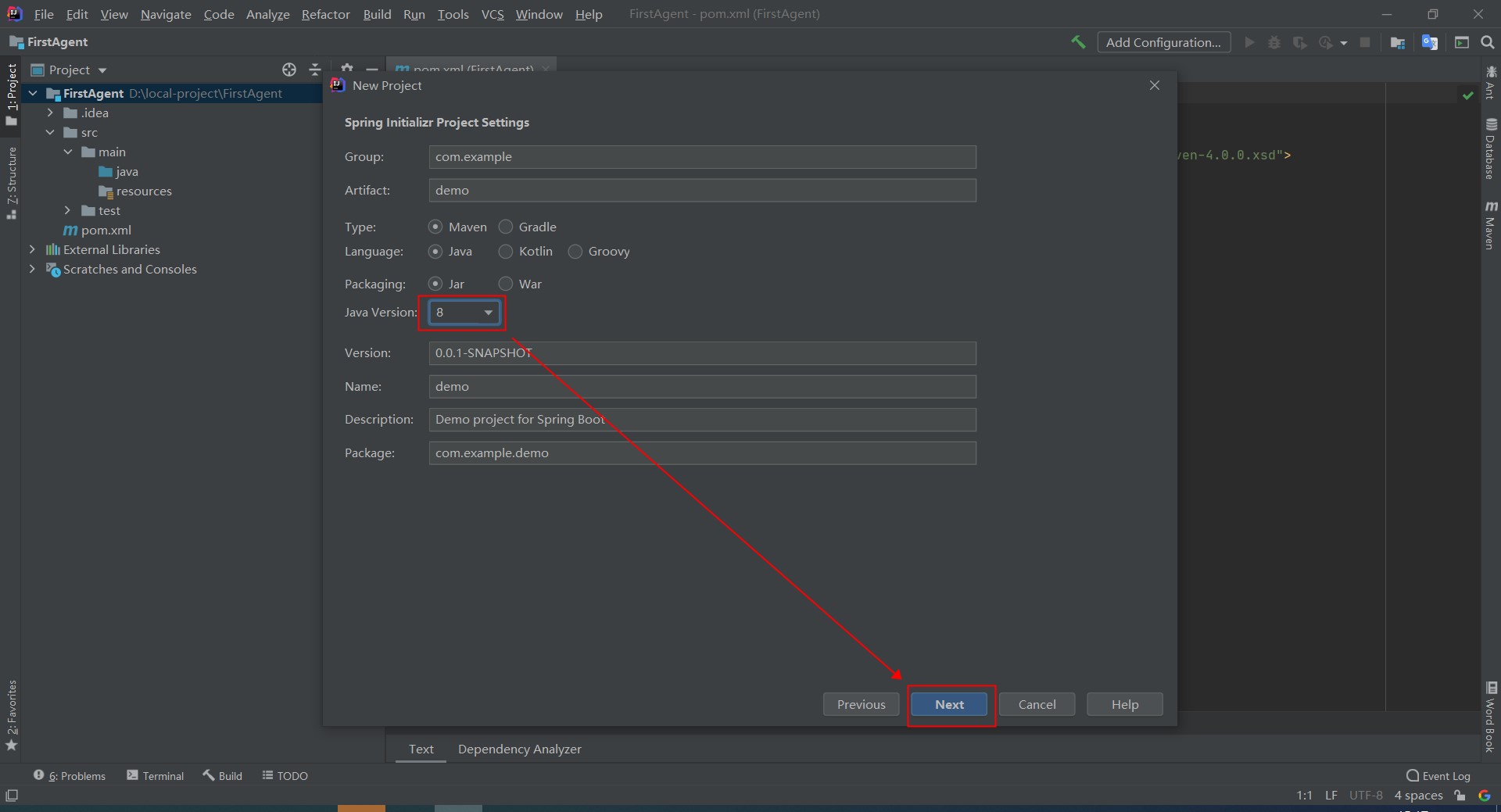Open the Project Structure icon
1501x812 pixels.
pyautogui.click(x=1398, y=42)
